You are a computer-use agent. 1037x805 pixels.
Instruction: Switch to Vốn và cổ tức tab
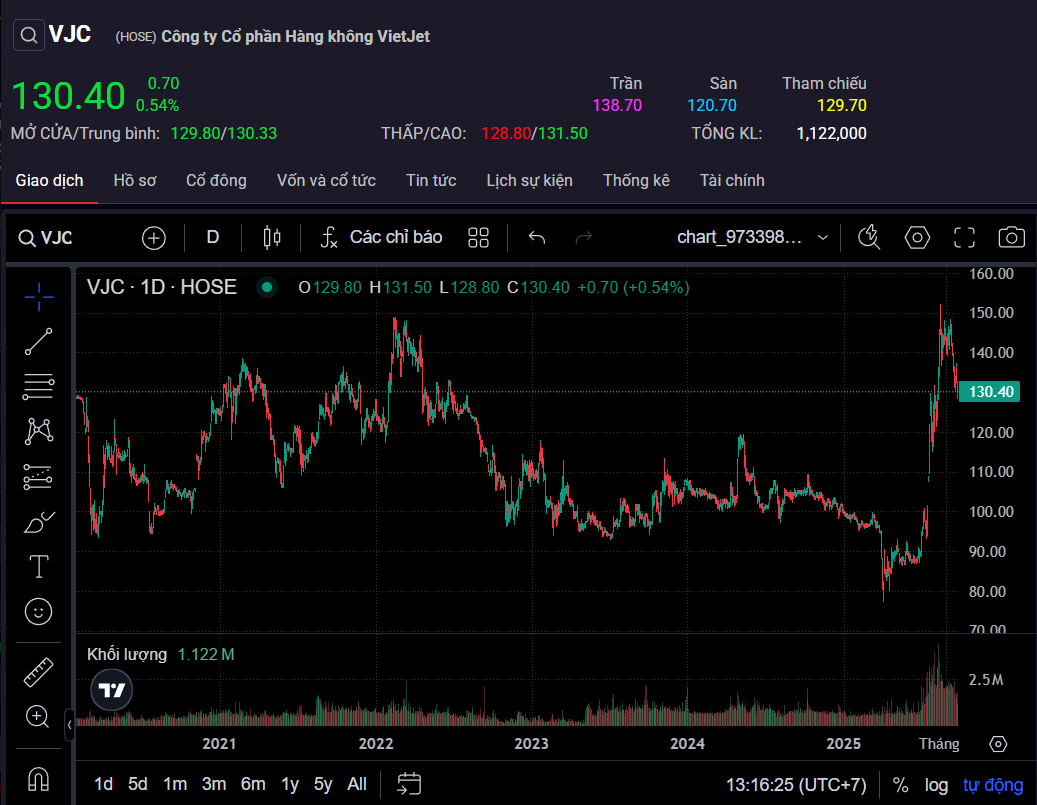(326, 181)
